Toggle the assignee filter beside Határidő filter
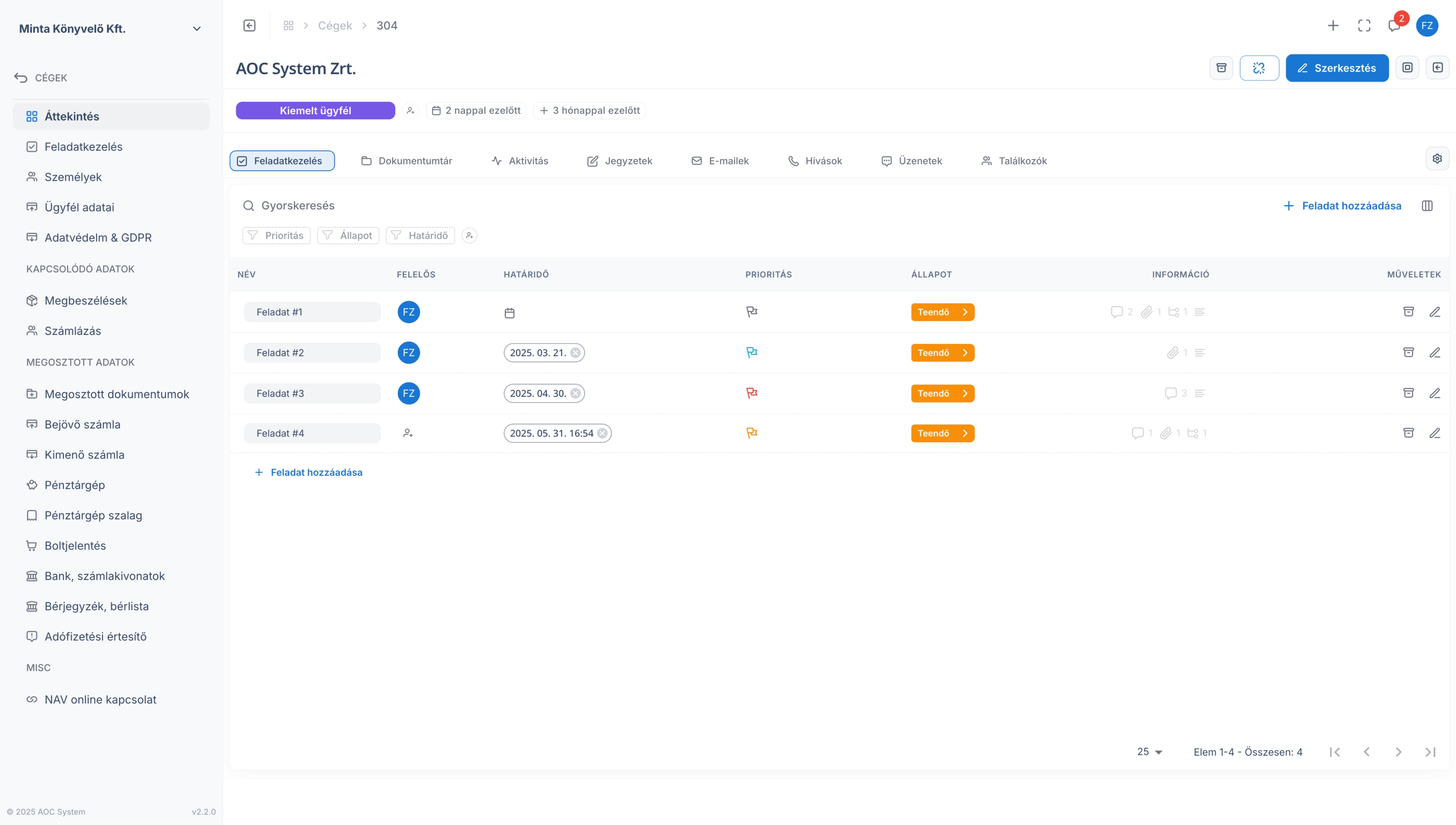This screenshot has height=825, width=1456. click(x=469, y=235)
